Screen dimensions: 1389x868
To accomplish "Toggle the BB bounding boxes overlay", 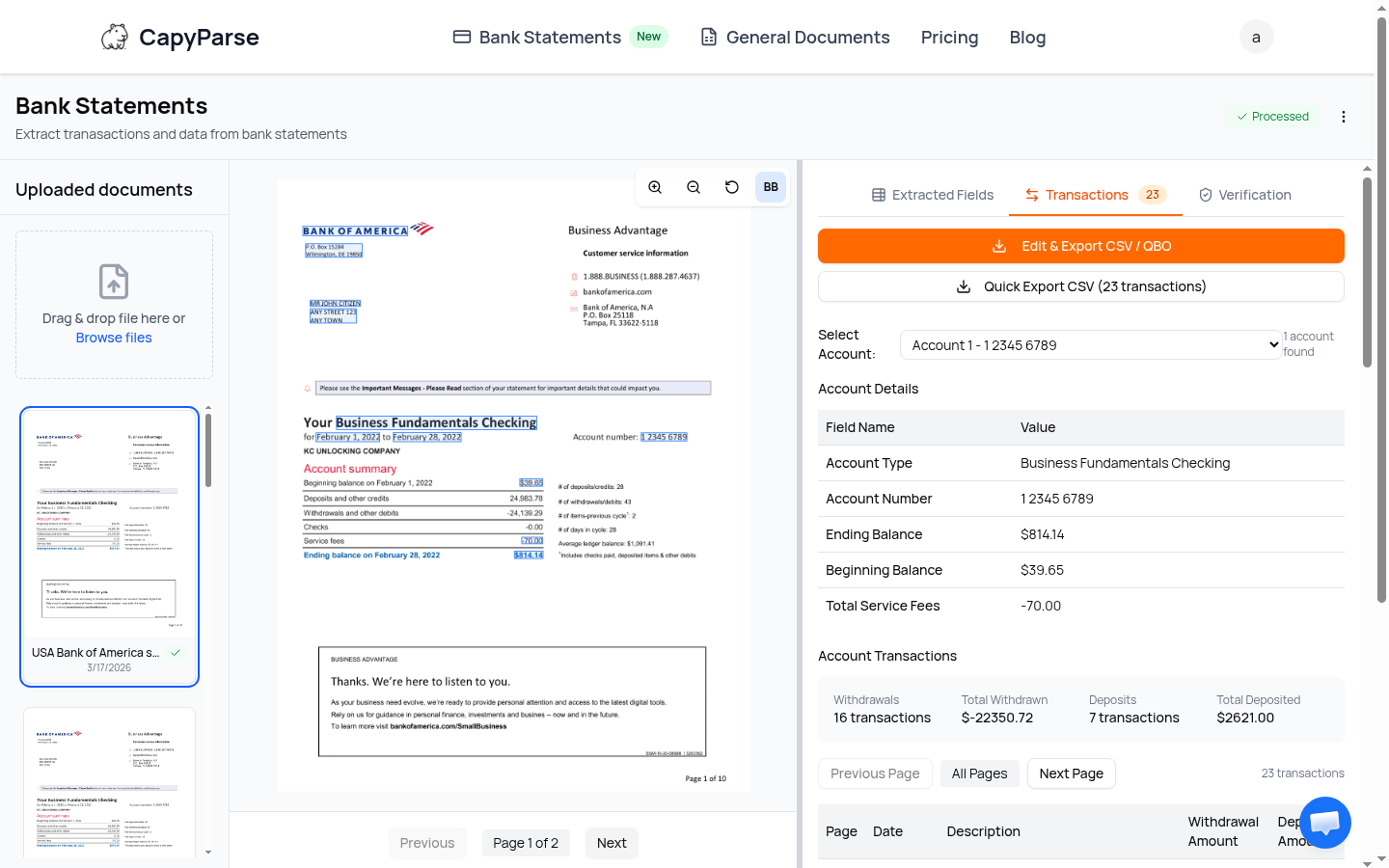I will (x=770, y=186).
